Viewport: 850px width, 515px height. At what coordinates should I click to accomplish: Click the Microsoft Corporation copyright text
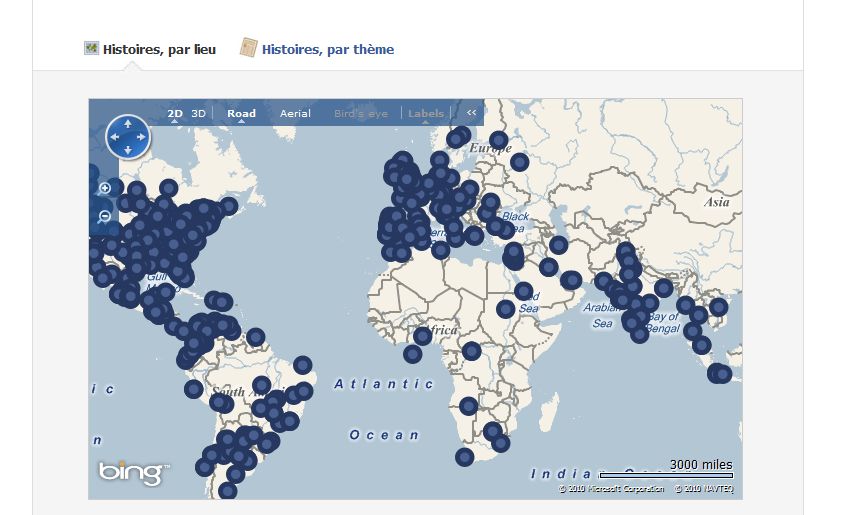click(611, 489)
